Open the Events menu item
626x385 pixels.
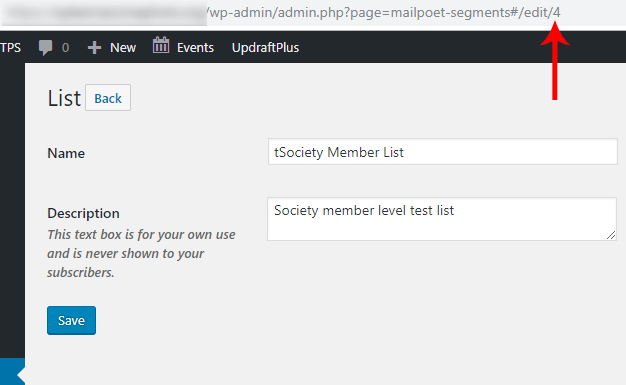(x=183, y=47)
